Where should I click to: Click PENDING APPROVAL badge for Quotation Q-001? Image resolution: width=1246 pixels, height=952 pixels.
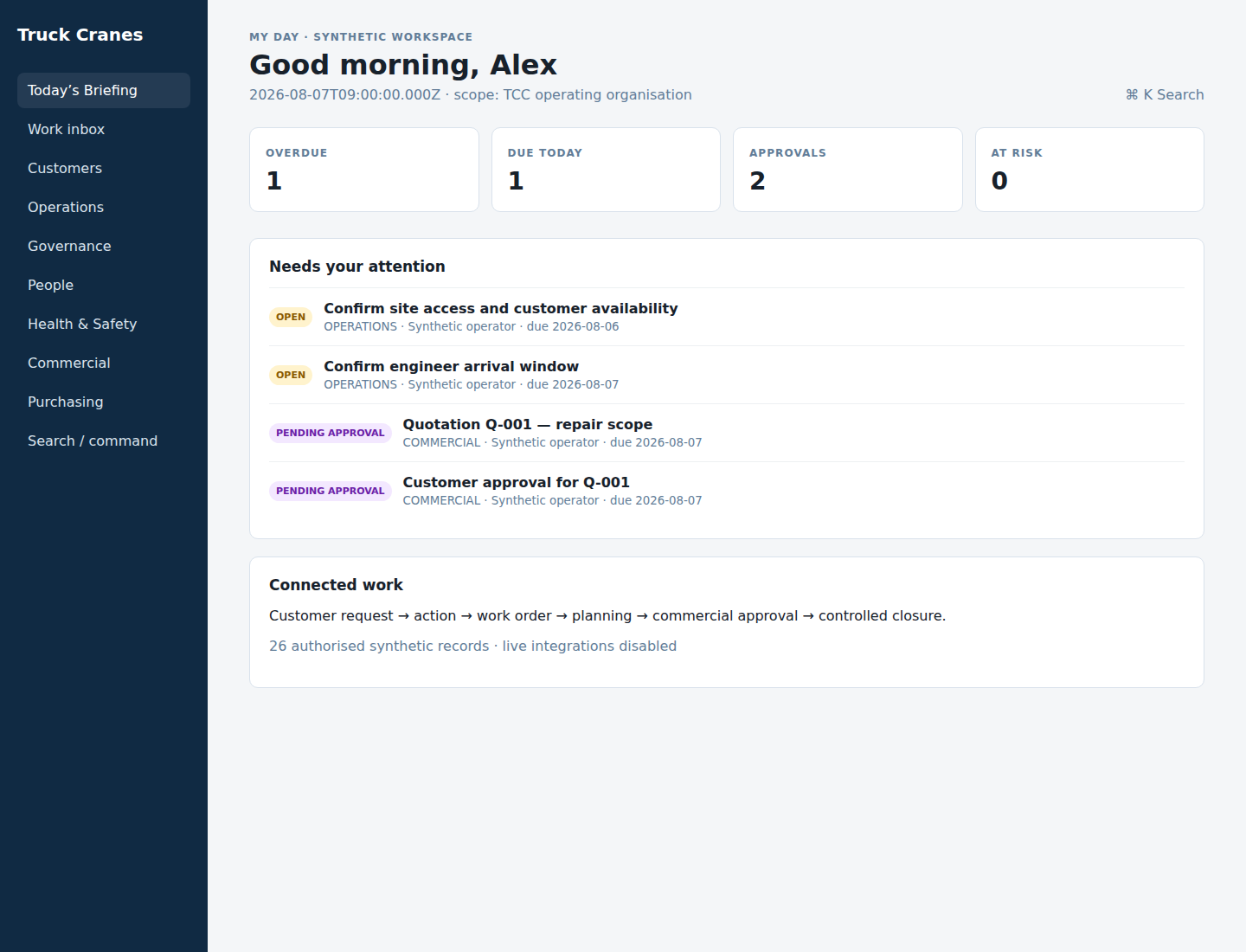[x=331, y=433]
